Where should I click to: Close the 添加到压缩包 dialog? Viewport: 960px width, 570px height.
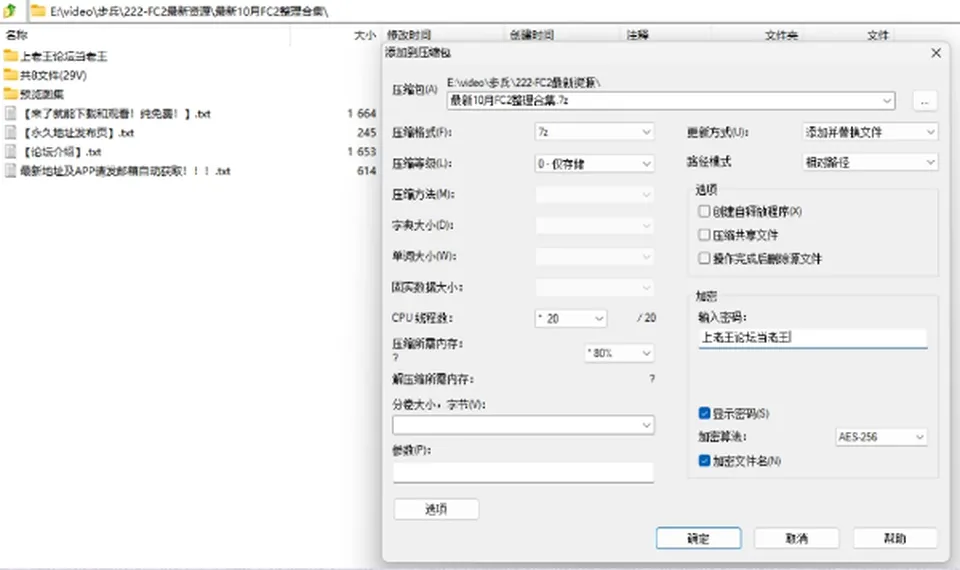click(x=936, y=53)
